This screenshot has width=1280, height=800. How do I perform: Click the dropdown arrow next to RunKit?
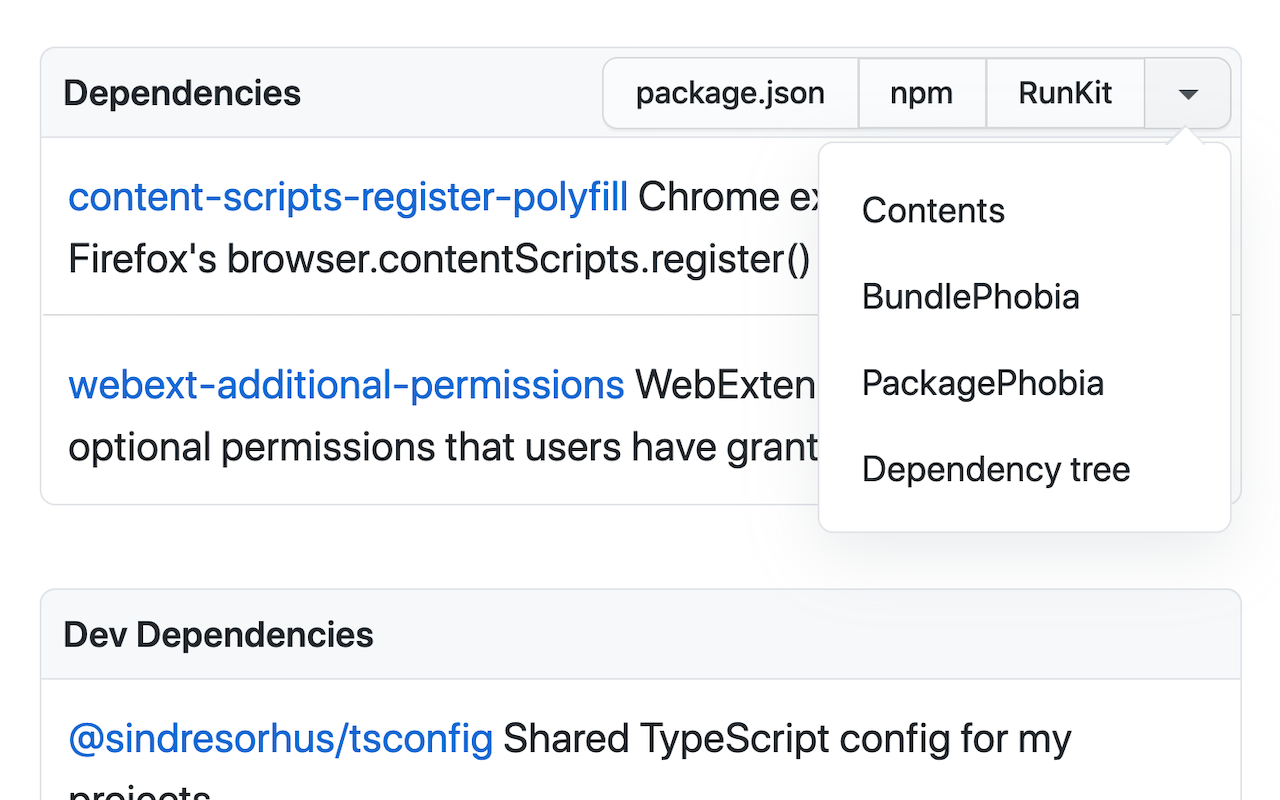click(1187, 93)
